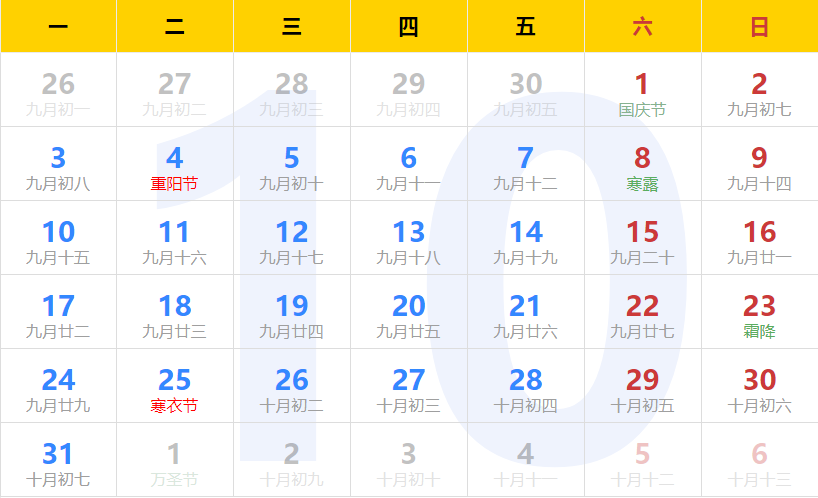Select October 8 寒露 cell
The image size is (818, 498).
pos(642,166)
